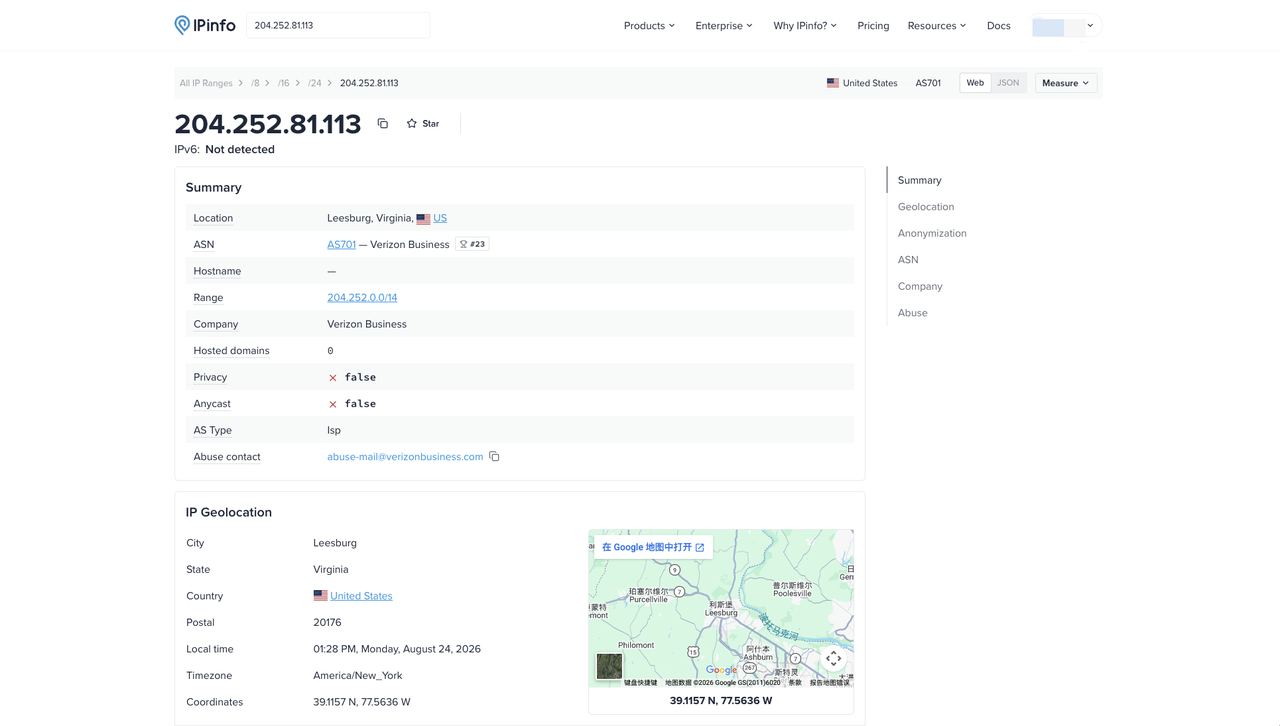Click the local time value 01:28 PM, Monday
Image resolution: width=1280 pixels, height=726 pixels.
[x=397, y=649]
